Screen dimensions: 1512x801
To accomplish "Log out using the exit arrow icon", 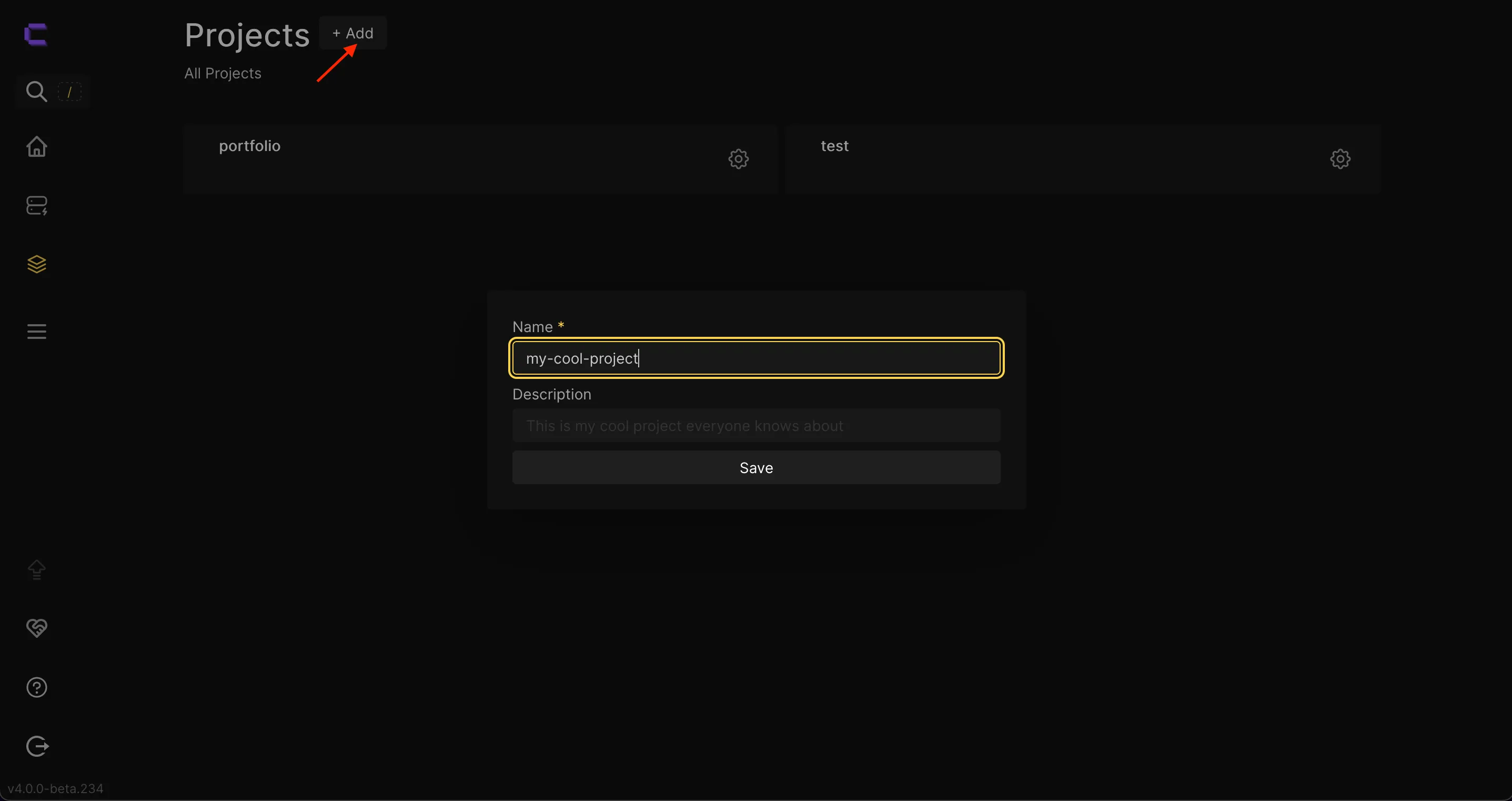I will pyautogui.click(x=37, y=746).
